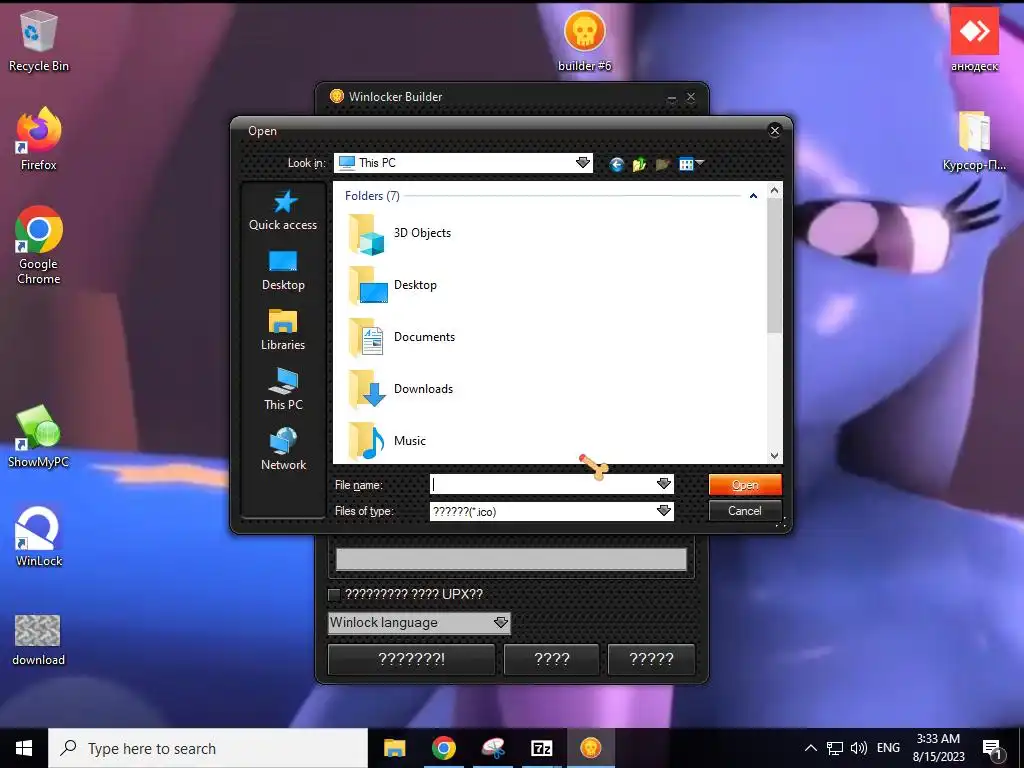Select Desktop in the left places bar
The height and width of the screenshot is (768, 1024).
click(283, 270)
